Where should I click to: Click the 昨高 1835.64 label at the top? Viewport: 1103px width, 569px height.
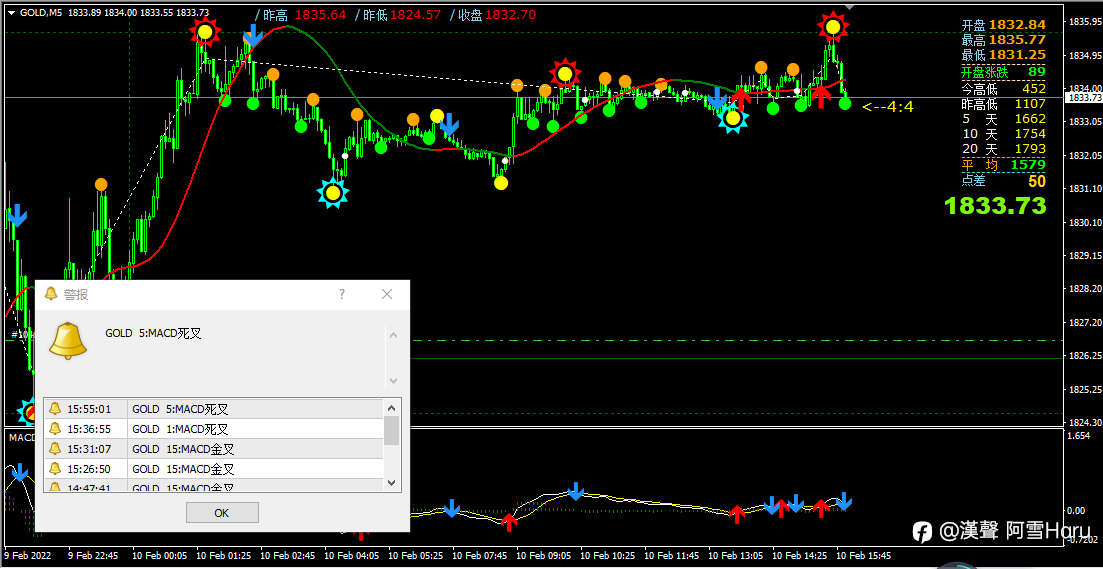click(300, 15)
